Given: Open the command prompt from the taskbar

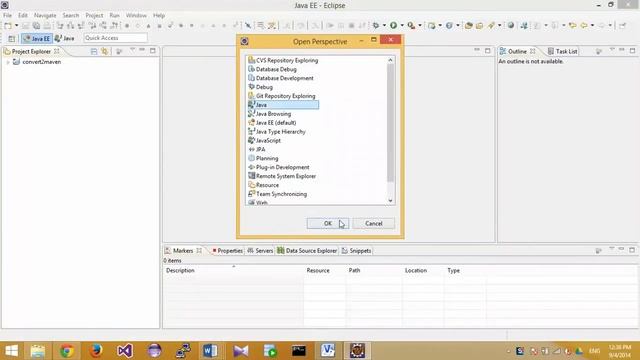Looking at the screenshot, I should (x=299, y=351).
